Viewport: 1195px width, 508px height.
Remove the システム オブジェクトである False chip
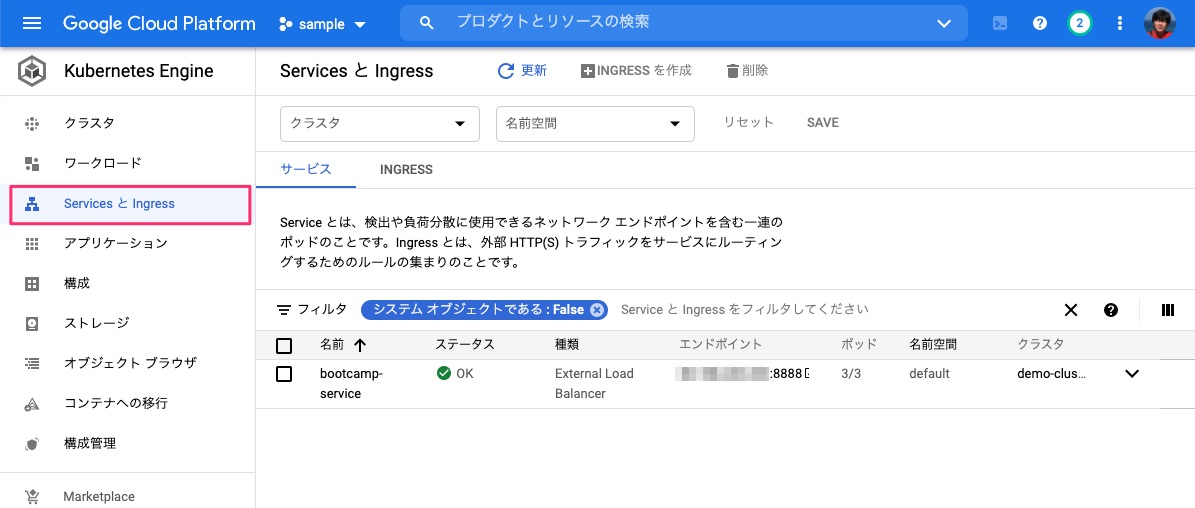click(597, 310)
